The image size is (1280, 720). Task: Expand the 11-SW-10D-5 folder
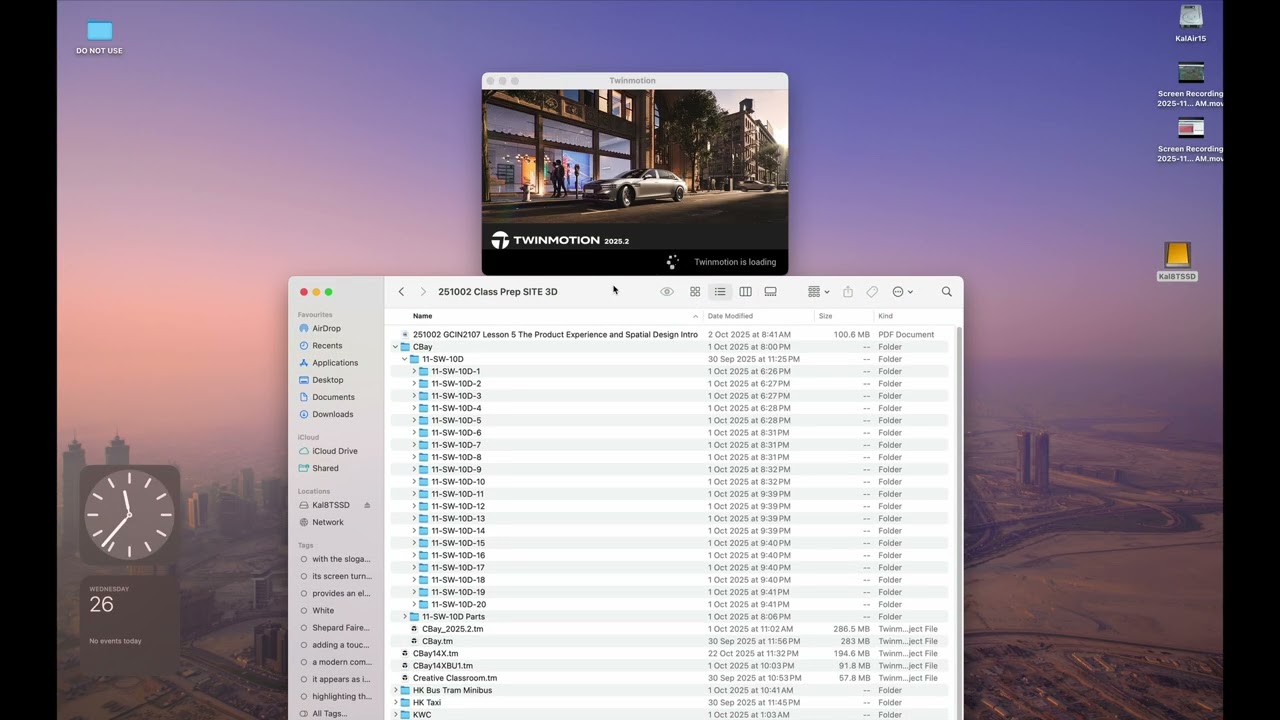pos(414,420)
